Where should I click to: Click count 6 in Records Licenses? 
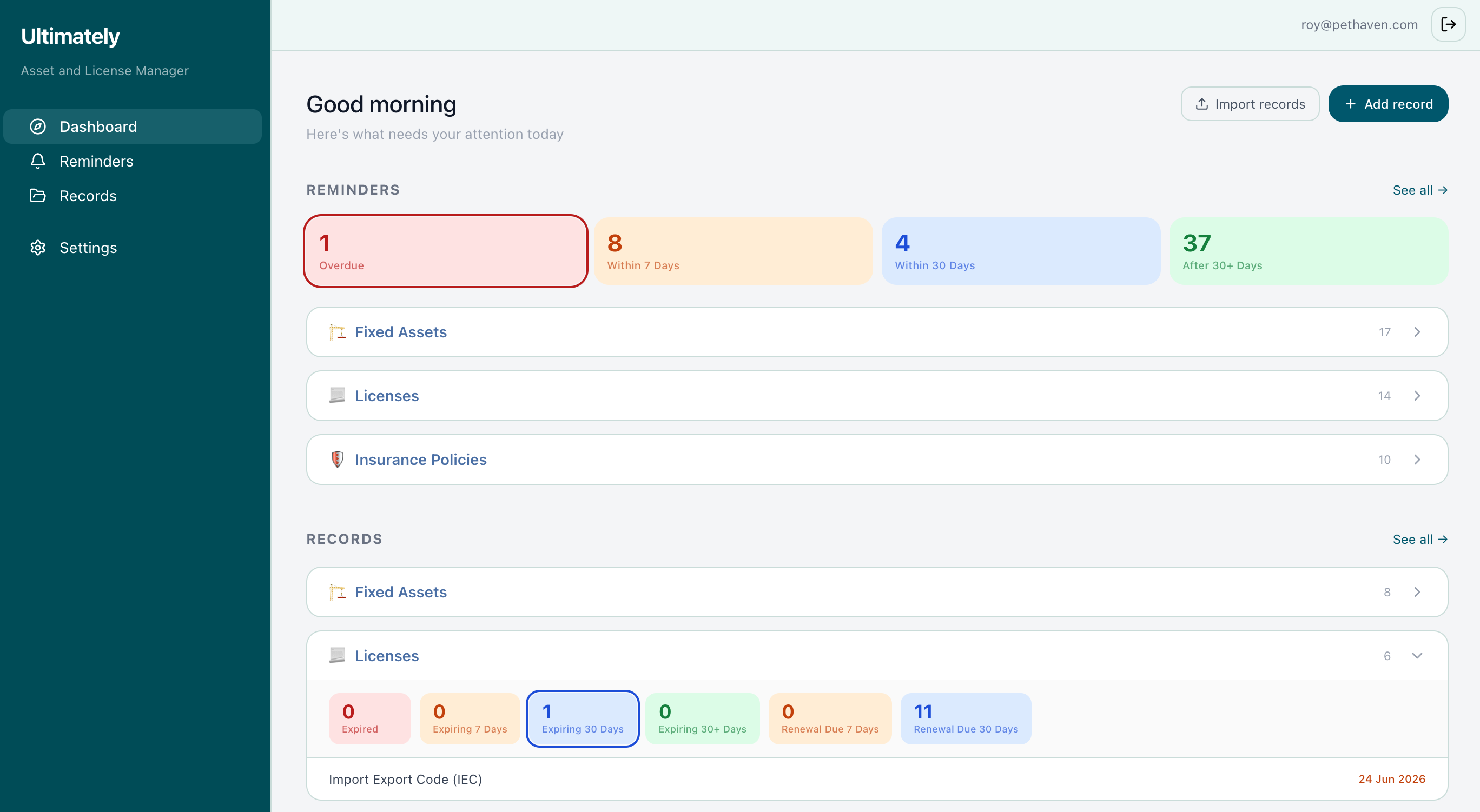(1387, 656)
